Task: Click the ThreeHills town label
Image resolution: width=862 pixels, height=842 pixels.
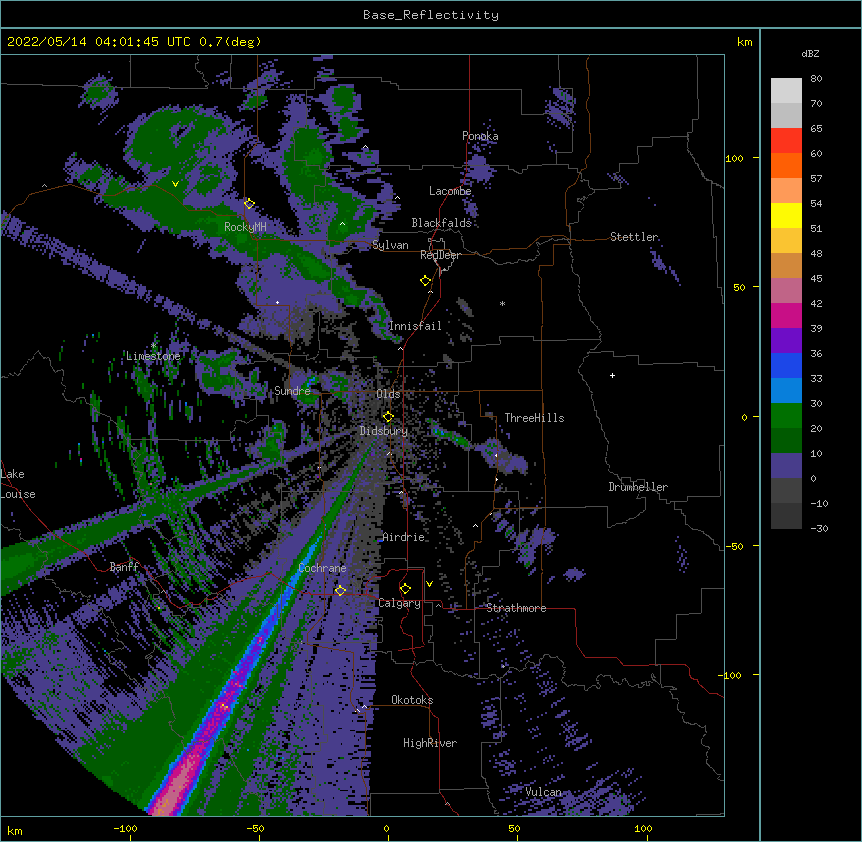Action: click(534, 418)
